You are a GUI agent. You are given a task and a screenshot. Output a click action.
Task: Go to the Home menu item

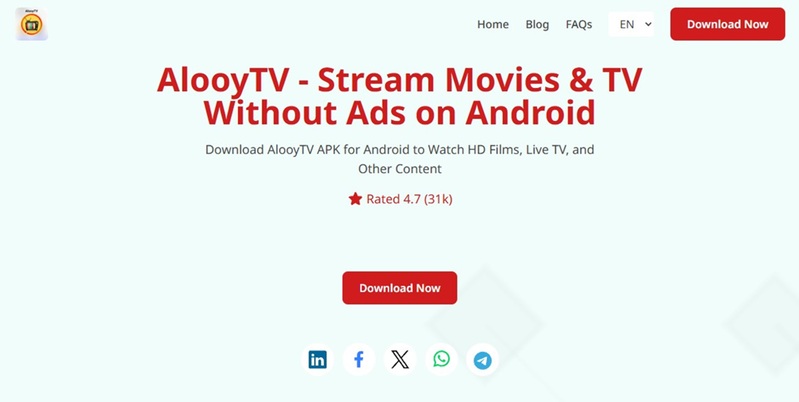click(493, 24)
